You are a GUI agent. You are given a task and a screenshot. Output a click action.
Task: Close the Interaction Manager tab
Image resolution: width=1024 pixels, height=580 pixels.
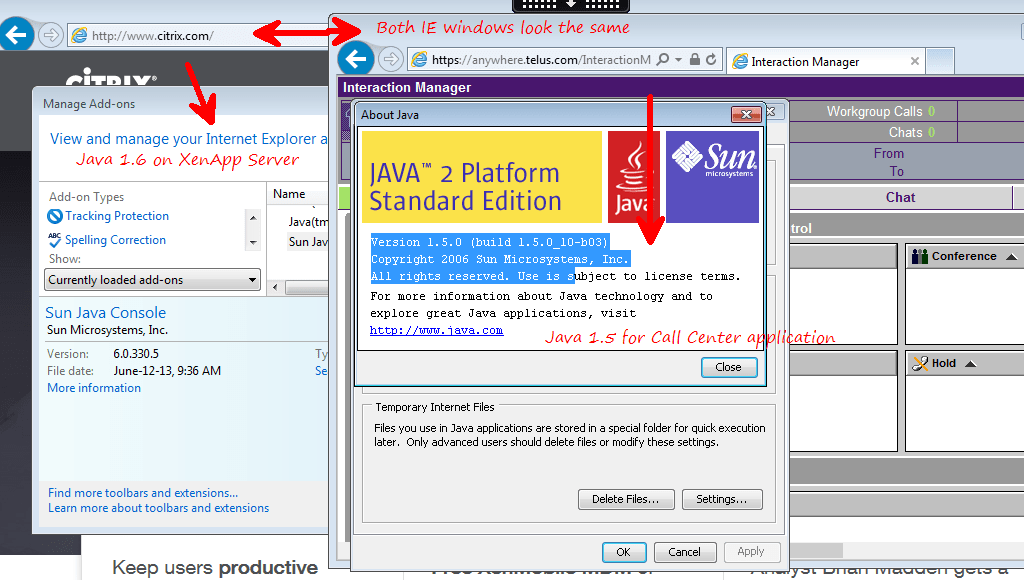[x=915, y=61]
